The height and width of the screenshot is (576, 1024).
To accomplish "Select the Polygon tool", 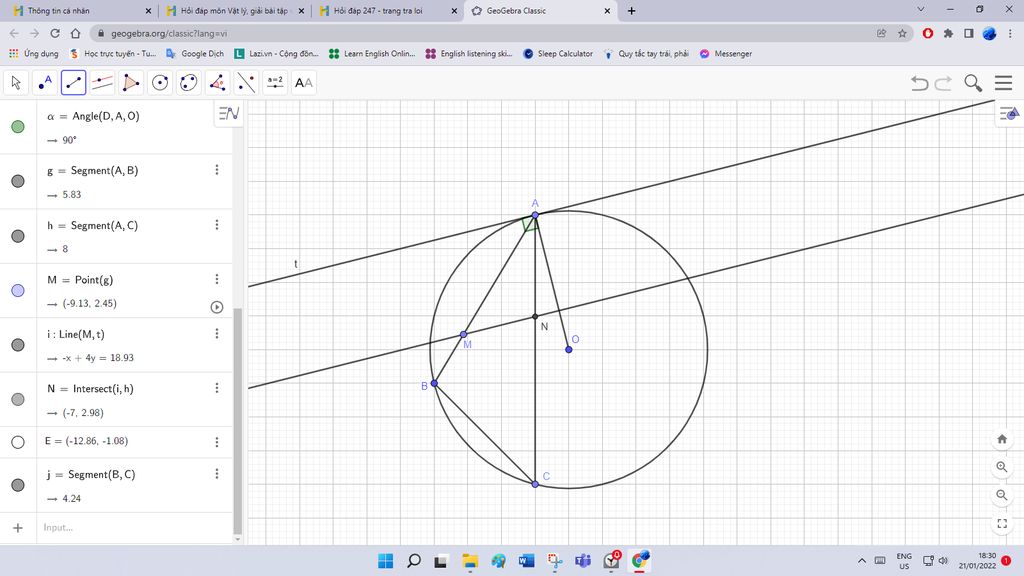I will [x=131, y=83].
